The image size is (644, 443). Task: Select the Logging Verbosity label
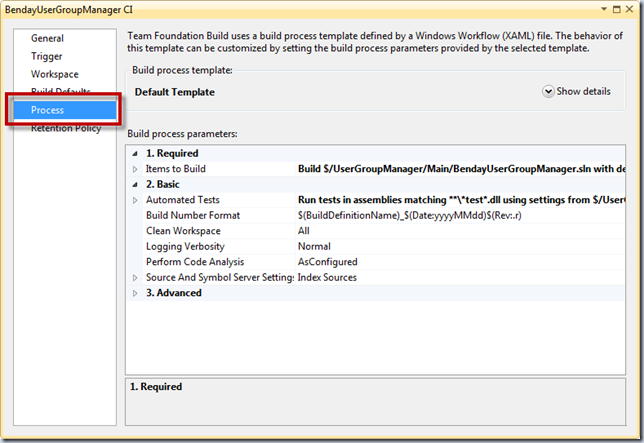[185, 246]
